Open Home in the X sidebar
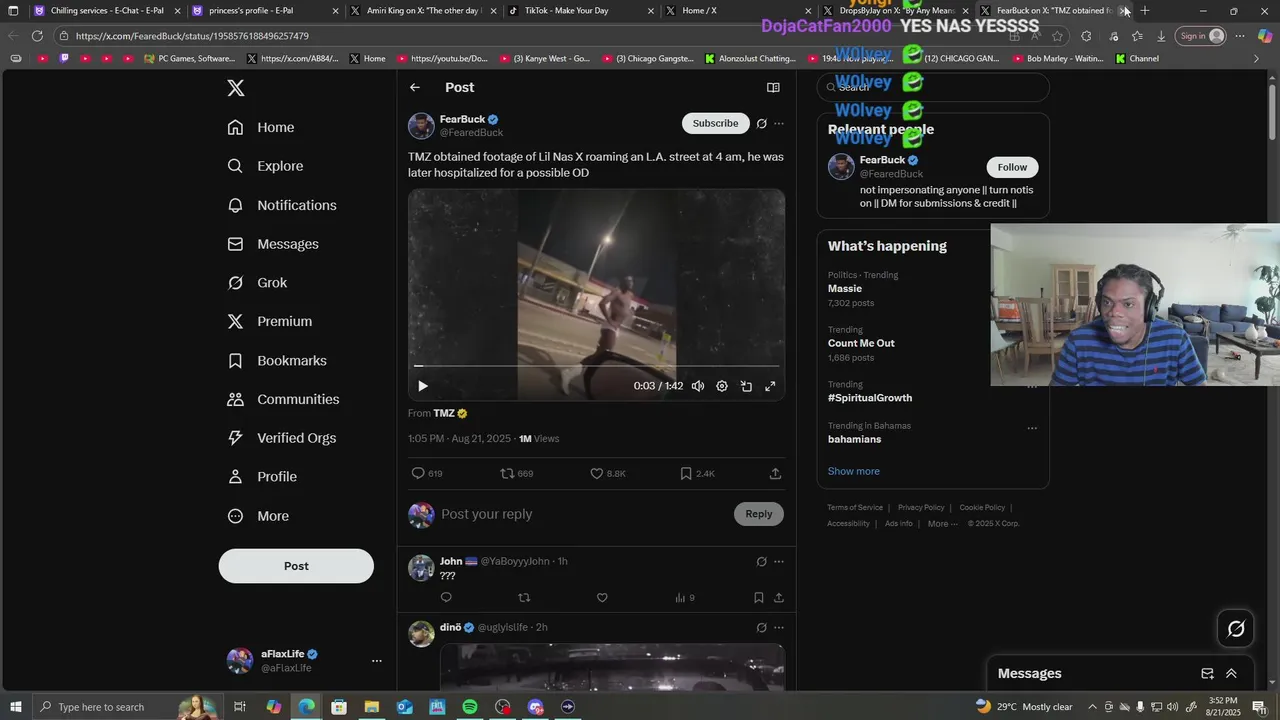 coord(261,127)
